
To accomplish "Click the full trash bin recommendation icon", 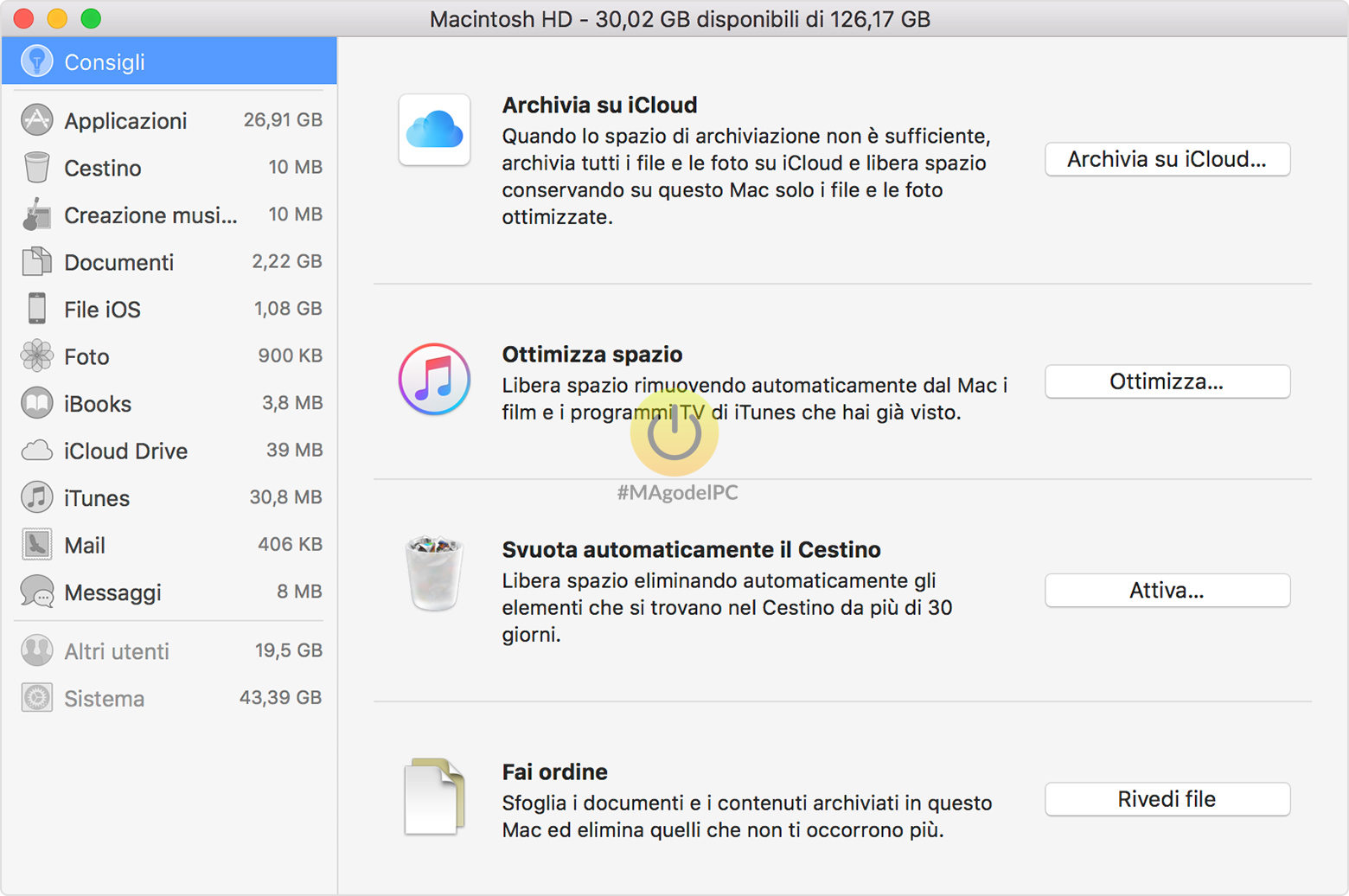I will click(434, 573).
